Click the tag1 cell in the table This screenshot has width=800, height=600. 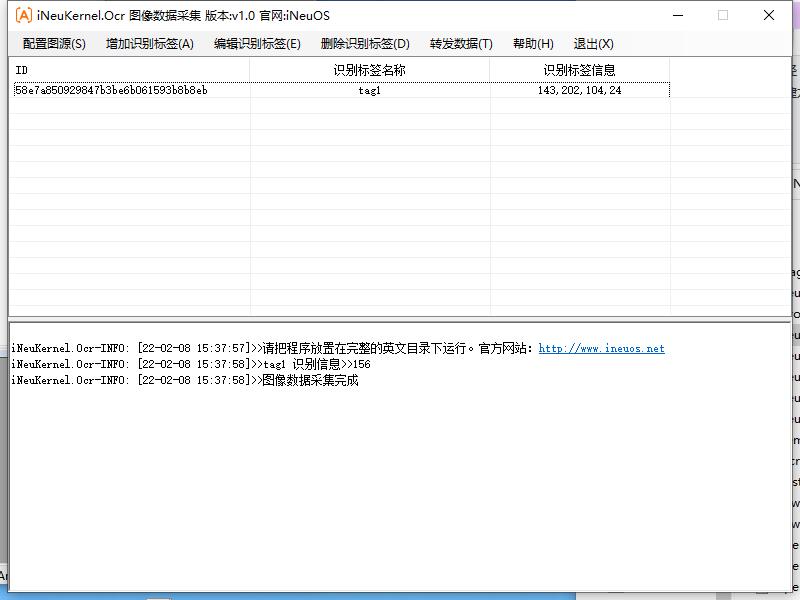[370, 90]
